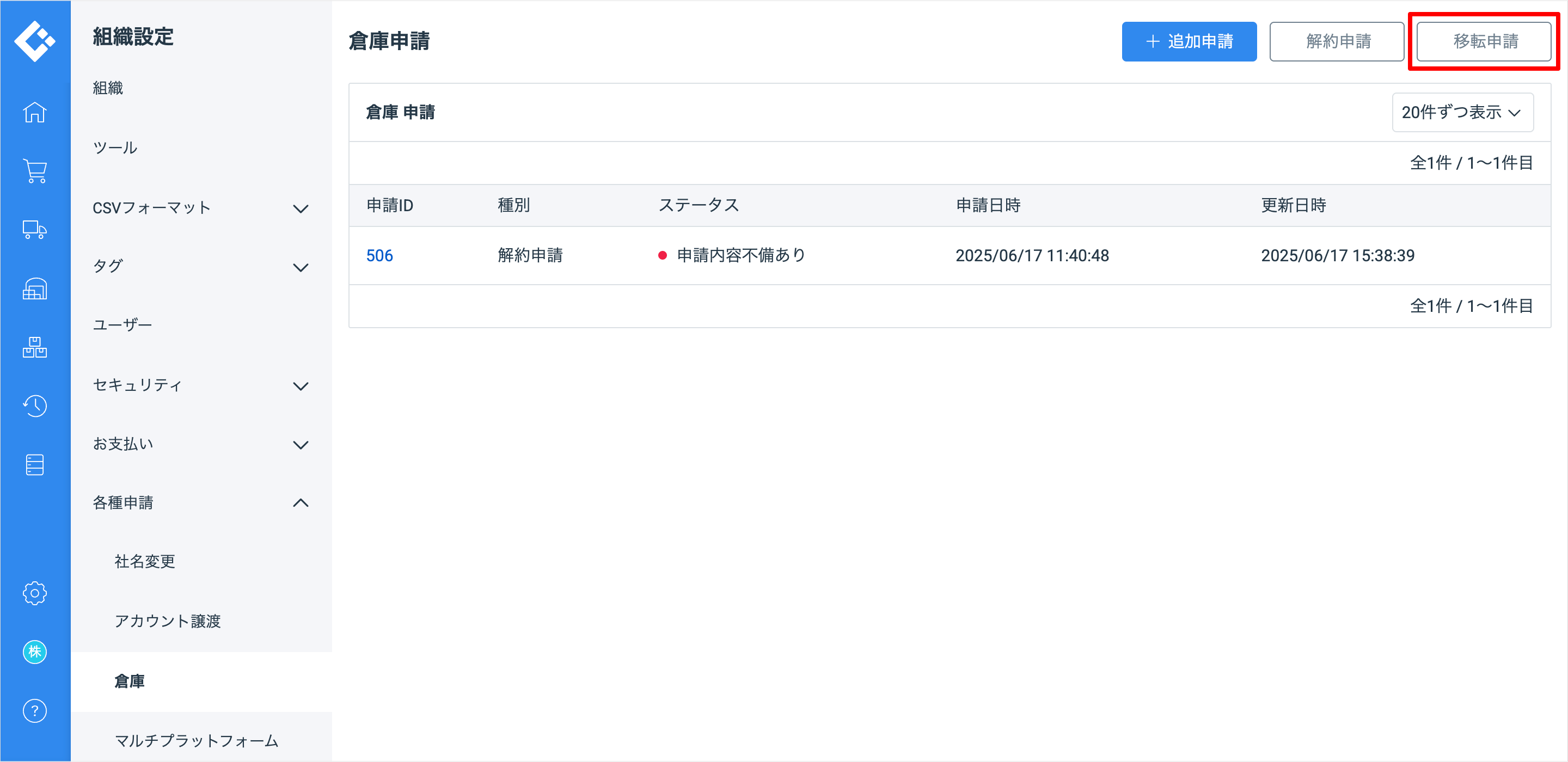
Task: Click the 解約申請 button
Action: click(1336, 41)
